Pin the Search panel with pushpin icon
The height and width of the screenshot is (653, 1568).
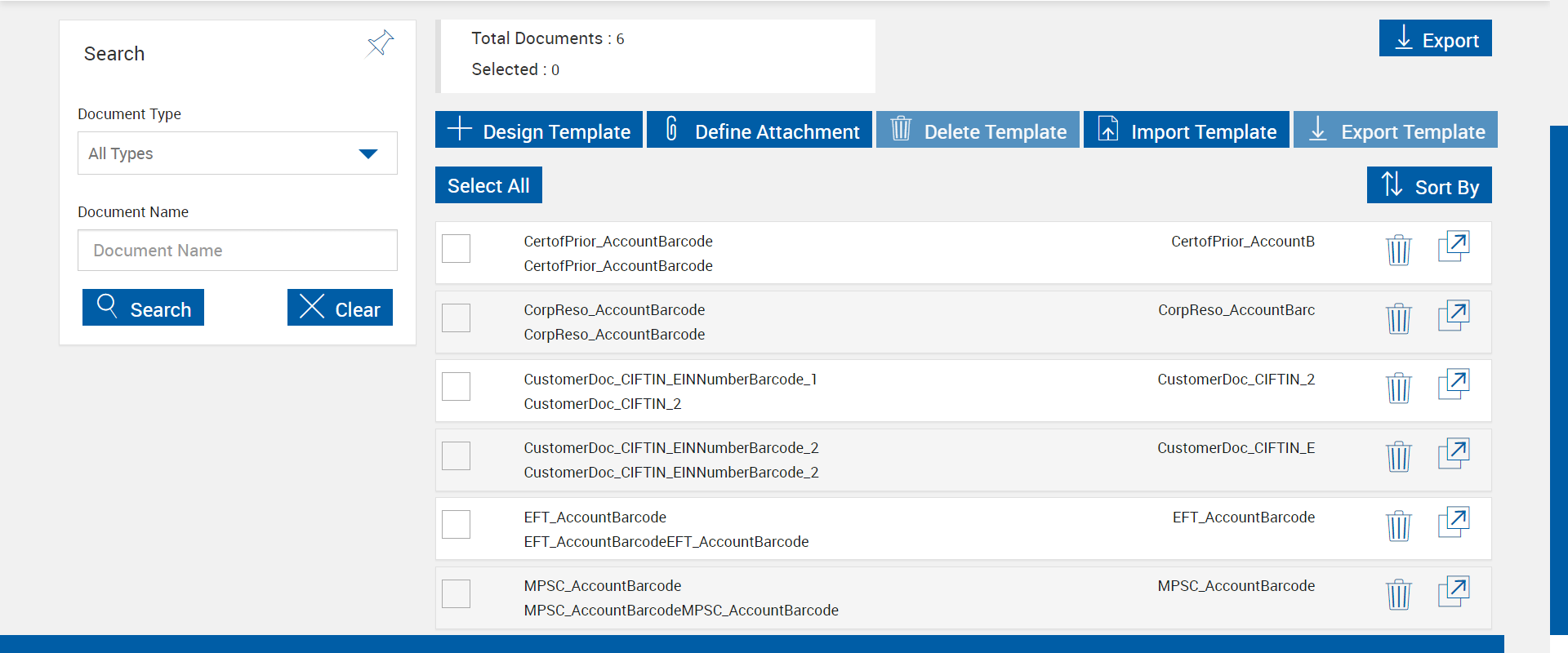(380, 43)
